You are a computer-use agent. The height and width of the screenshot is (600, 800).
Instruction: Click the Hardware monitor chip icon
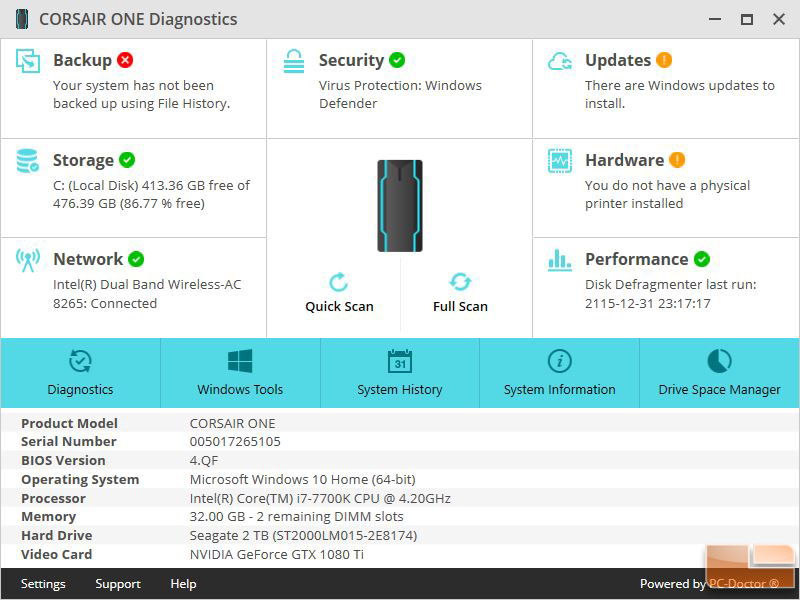click(560, 161)
